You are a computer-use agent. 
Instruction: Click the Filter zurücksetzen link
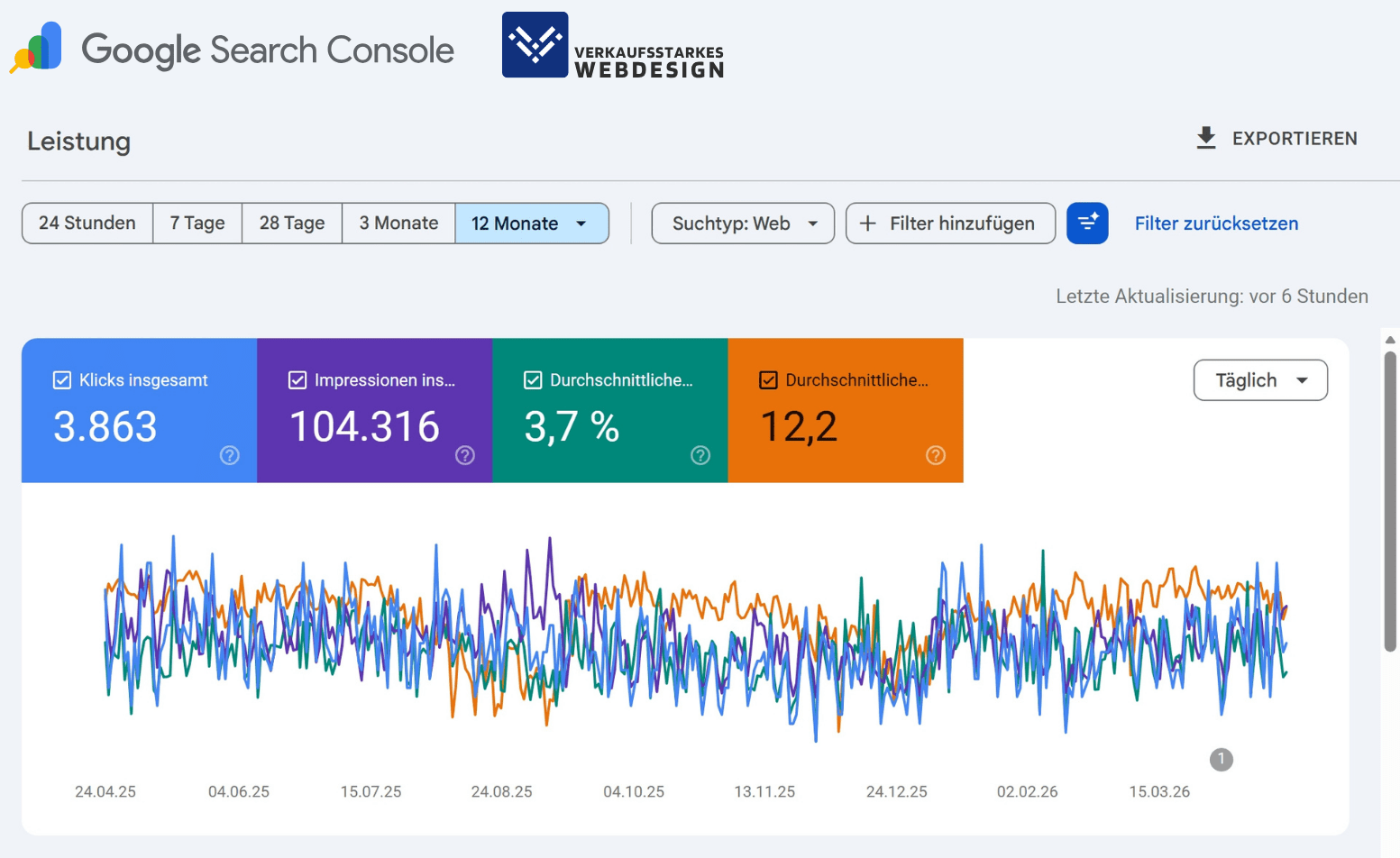click(1216, 223)
